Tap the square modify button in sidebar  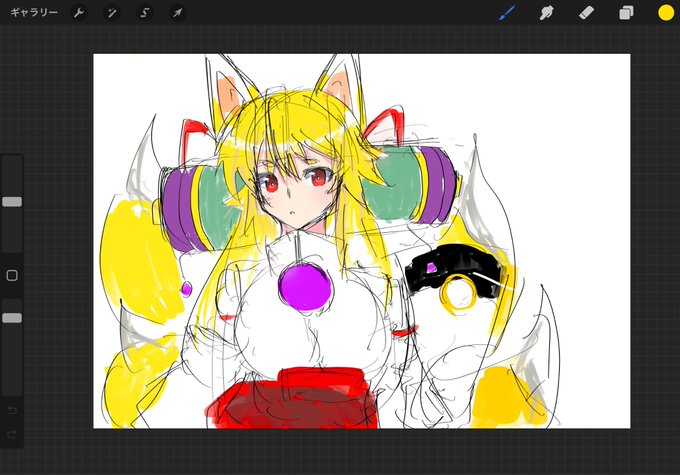(x=12, y=275)
